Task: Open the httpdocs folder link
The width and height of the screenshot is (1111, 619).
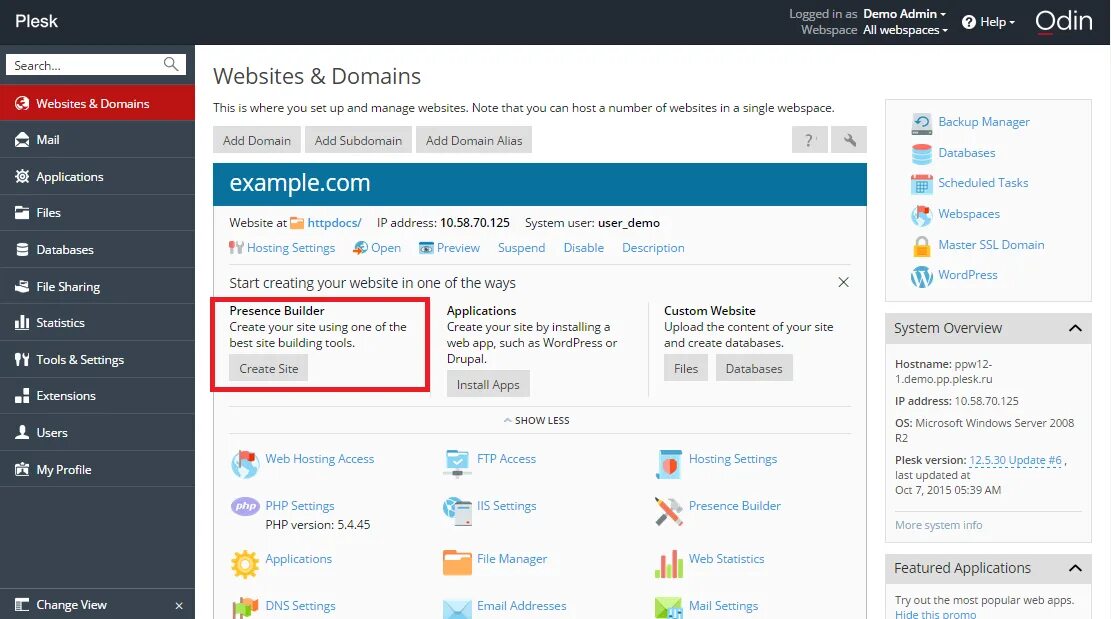Action: pyautogui.click(x=334, y=222)
